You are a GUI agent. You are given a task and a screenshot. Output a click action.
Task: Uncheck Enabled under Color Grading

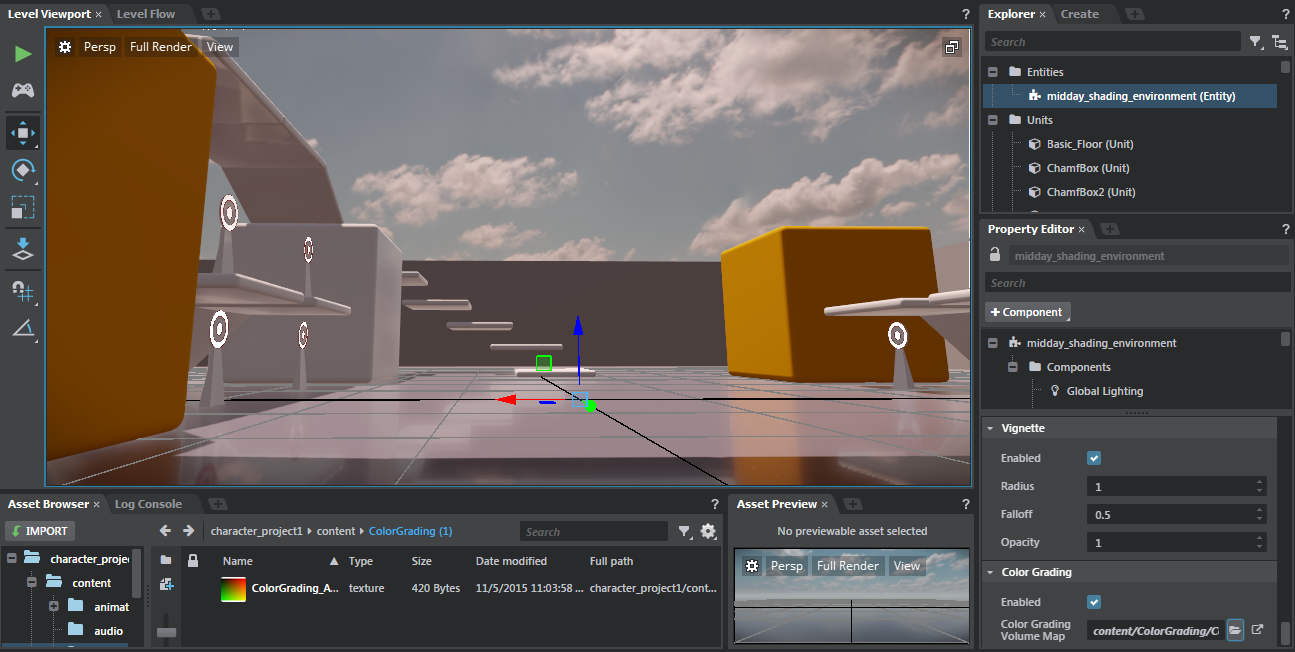1093,602
